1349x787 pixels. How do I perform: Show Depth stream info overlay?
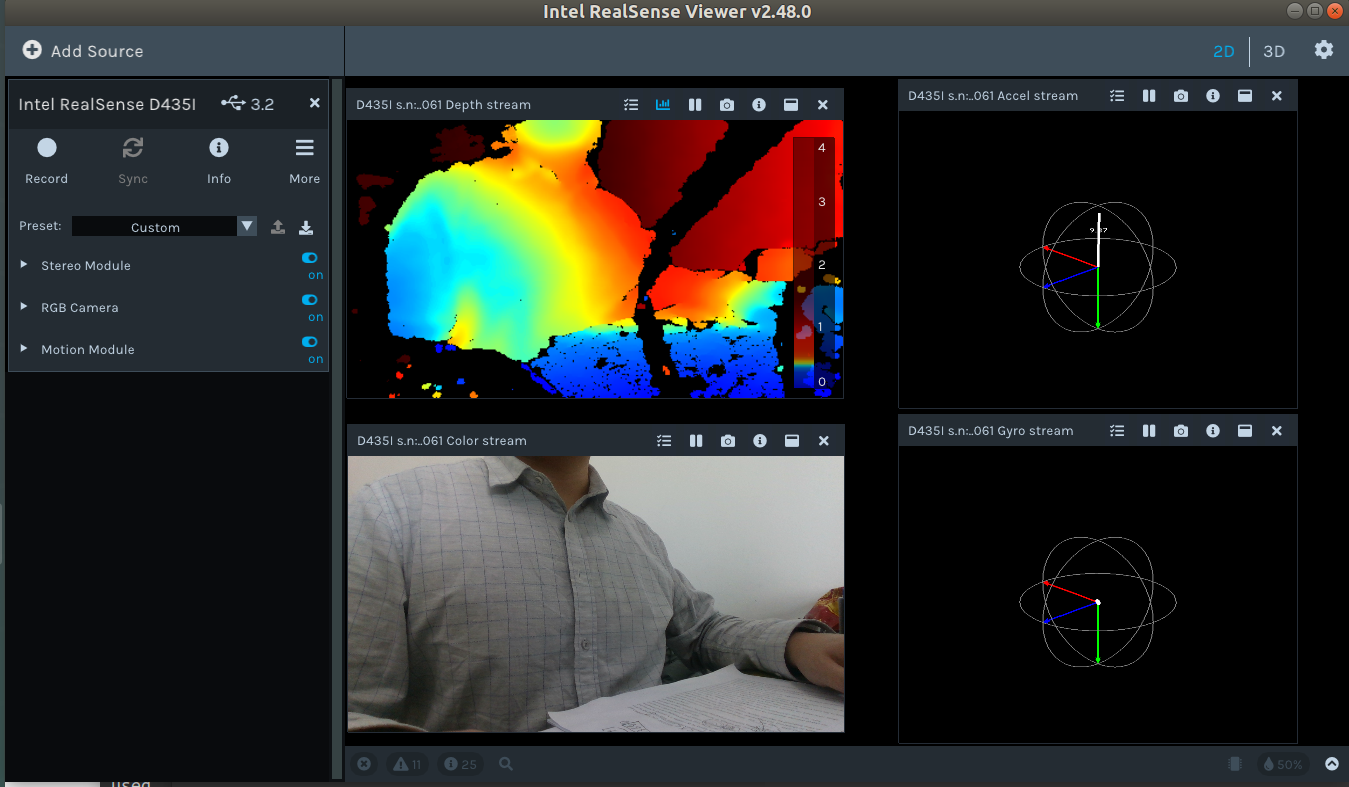point(759,104)
